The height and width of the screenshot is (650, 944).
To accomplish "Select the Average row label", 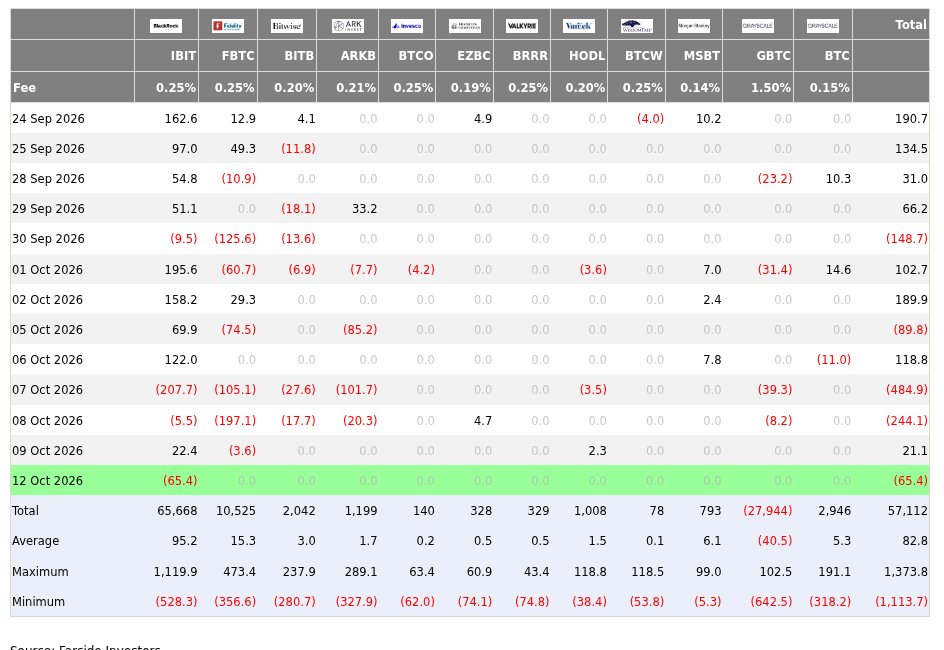I will pyautogui.click(x=36, y=541).
